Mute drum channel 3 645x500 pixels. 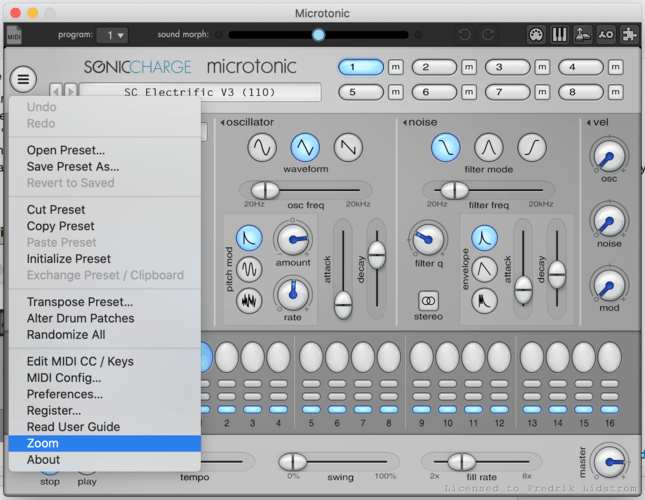[x=542, y=67]
